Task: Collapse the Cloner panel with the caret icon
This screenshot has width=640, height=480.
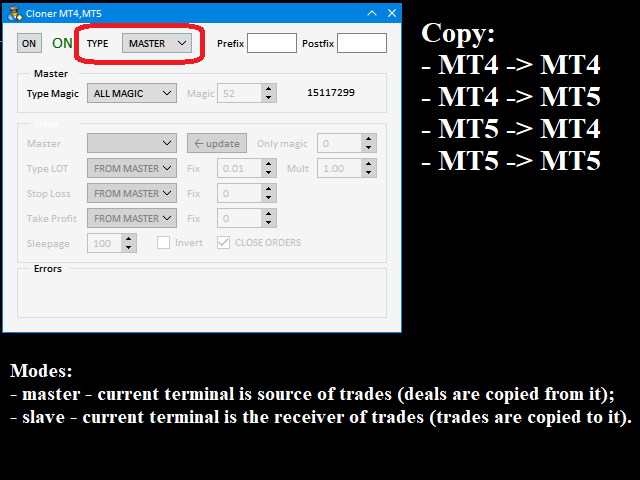Action: click(x=372, y=13)
